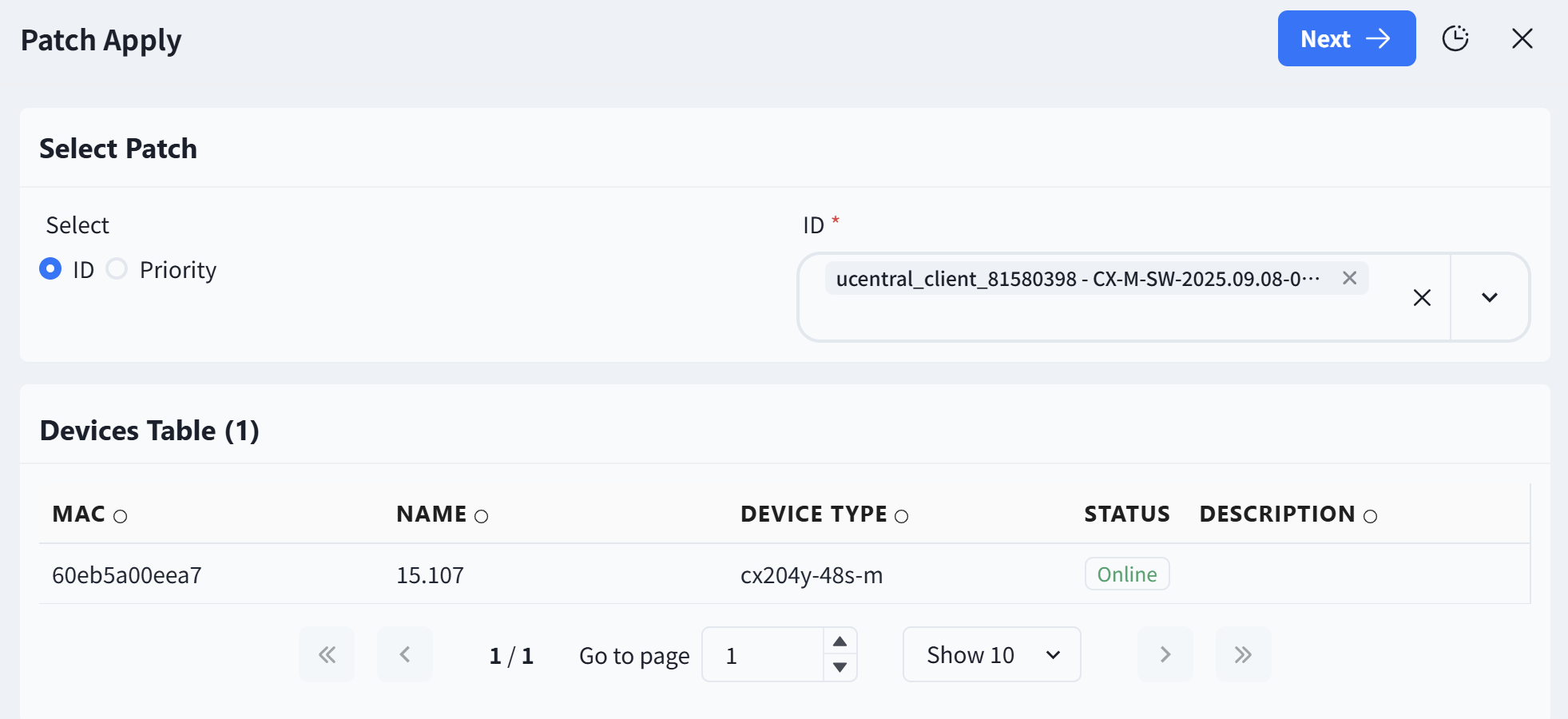Image resolution: width=1568 pixels, height=719 pixels.
Task: Click the Next button
Action: pyautogui.click(x=1346, y=38)
